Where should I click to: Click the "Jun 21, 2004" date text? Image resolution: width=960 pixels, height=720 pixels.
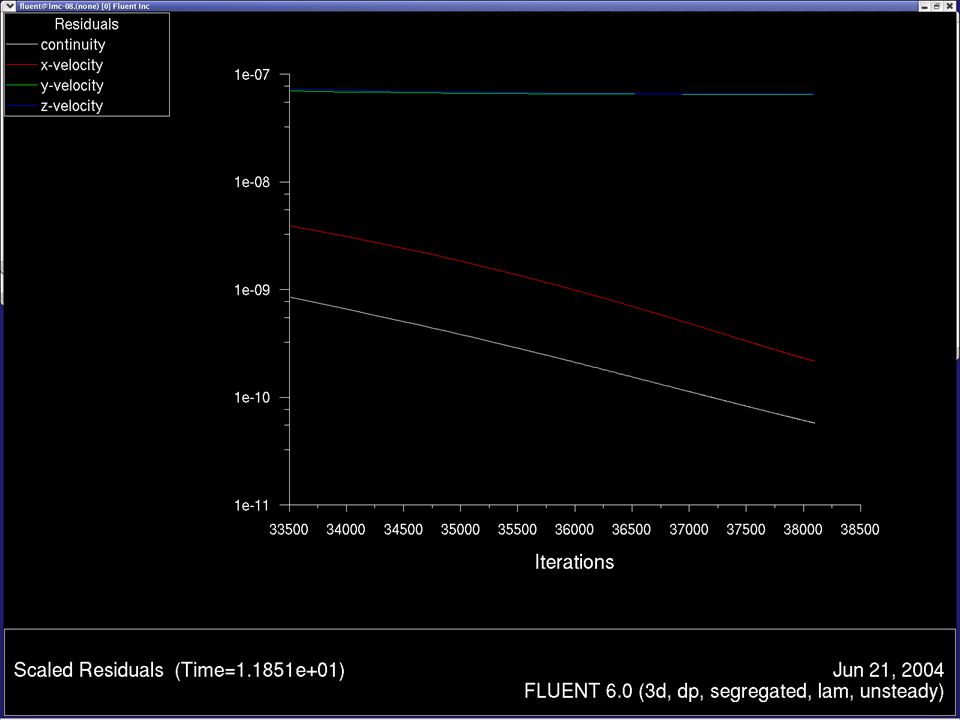[x=888, y=670]
